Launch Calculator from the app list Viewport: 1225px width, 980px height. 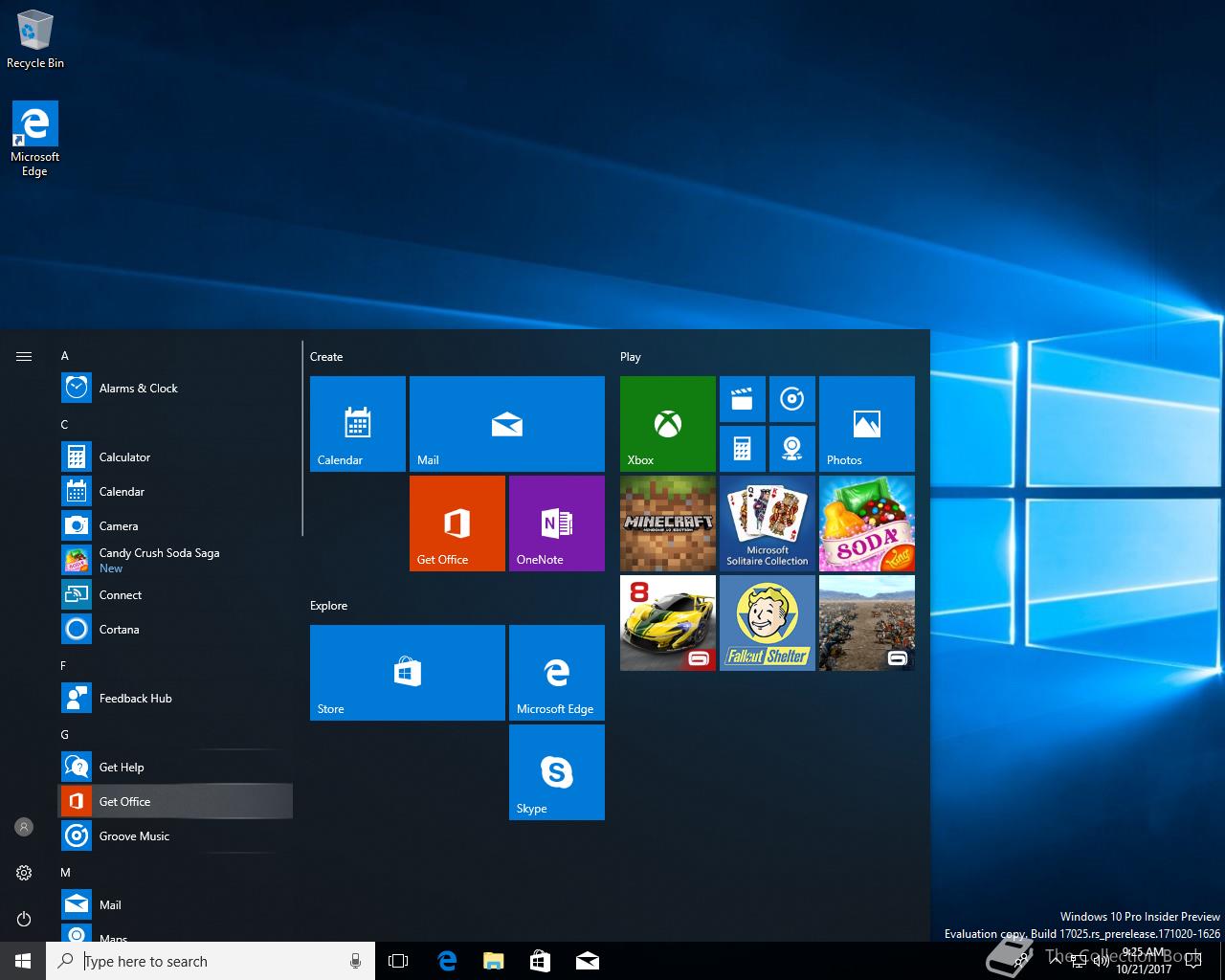coord(175,457)
